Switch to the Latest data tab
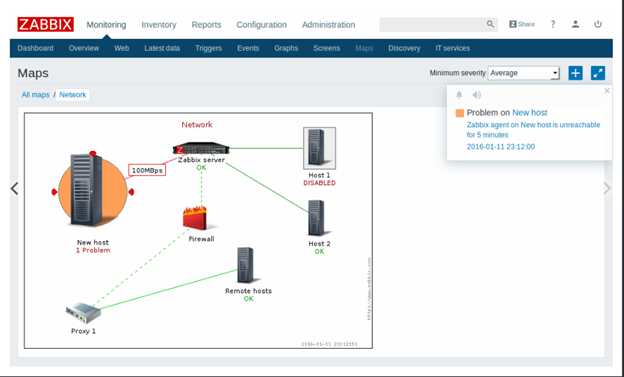This screenshot has width=624, height=377. coord(162,48)
